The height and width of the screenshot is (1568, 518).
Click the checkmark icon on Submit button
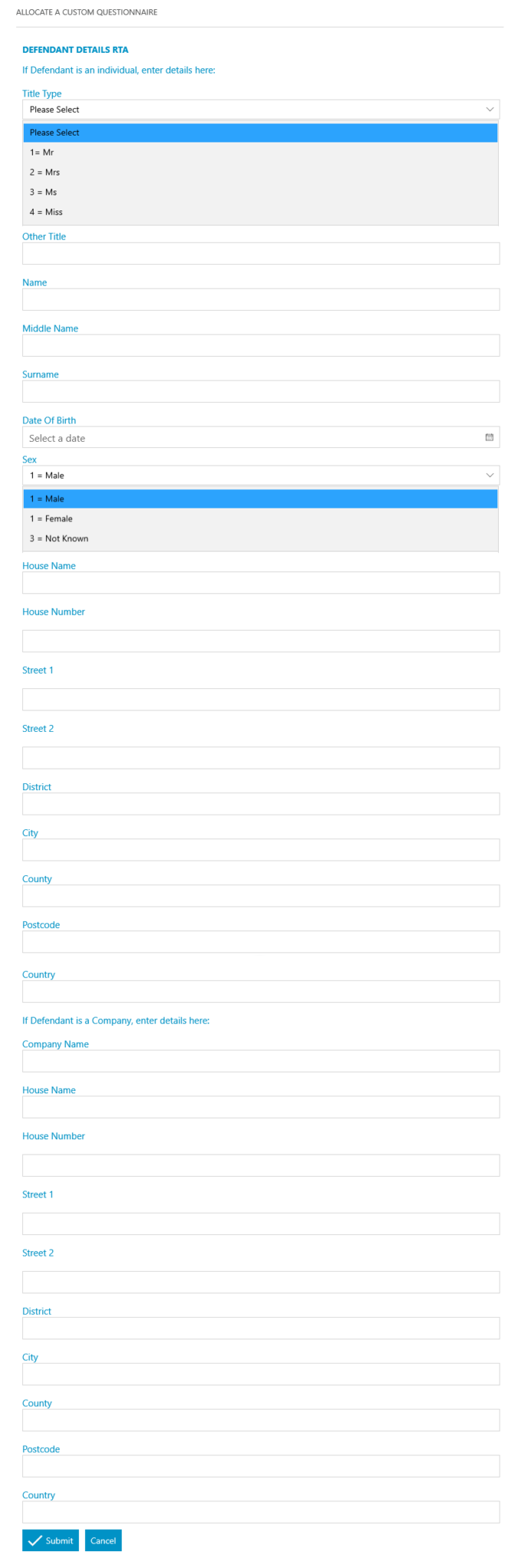(35, 1540)
